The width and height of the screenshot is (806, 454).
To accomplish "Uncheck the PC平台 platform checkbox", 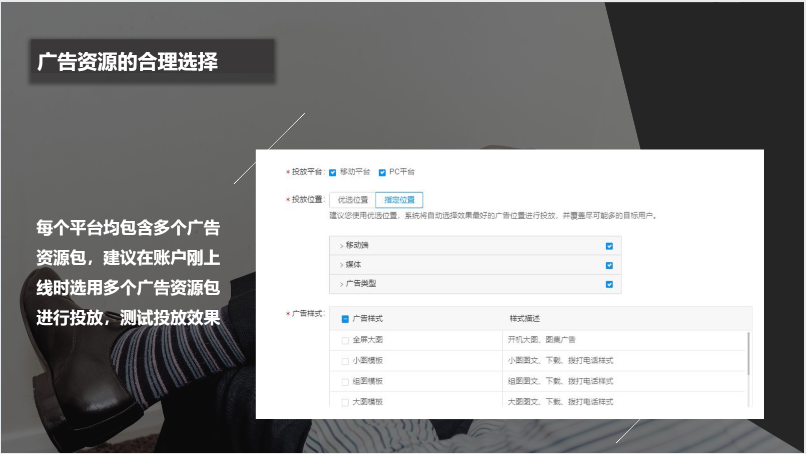I will pyautogui.click(x=382, y=172).
